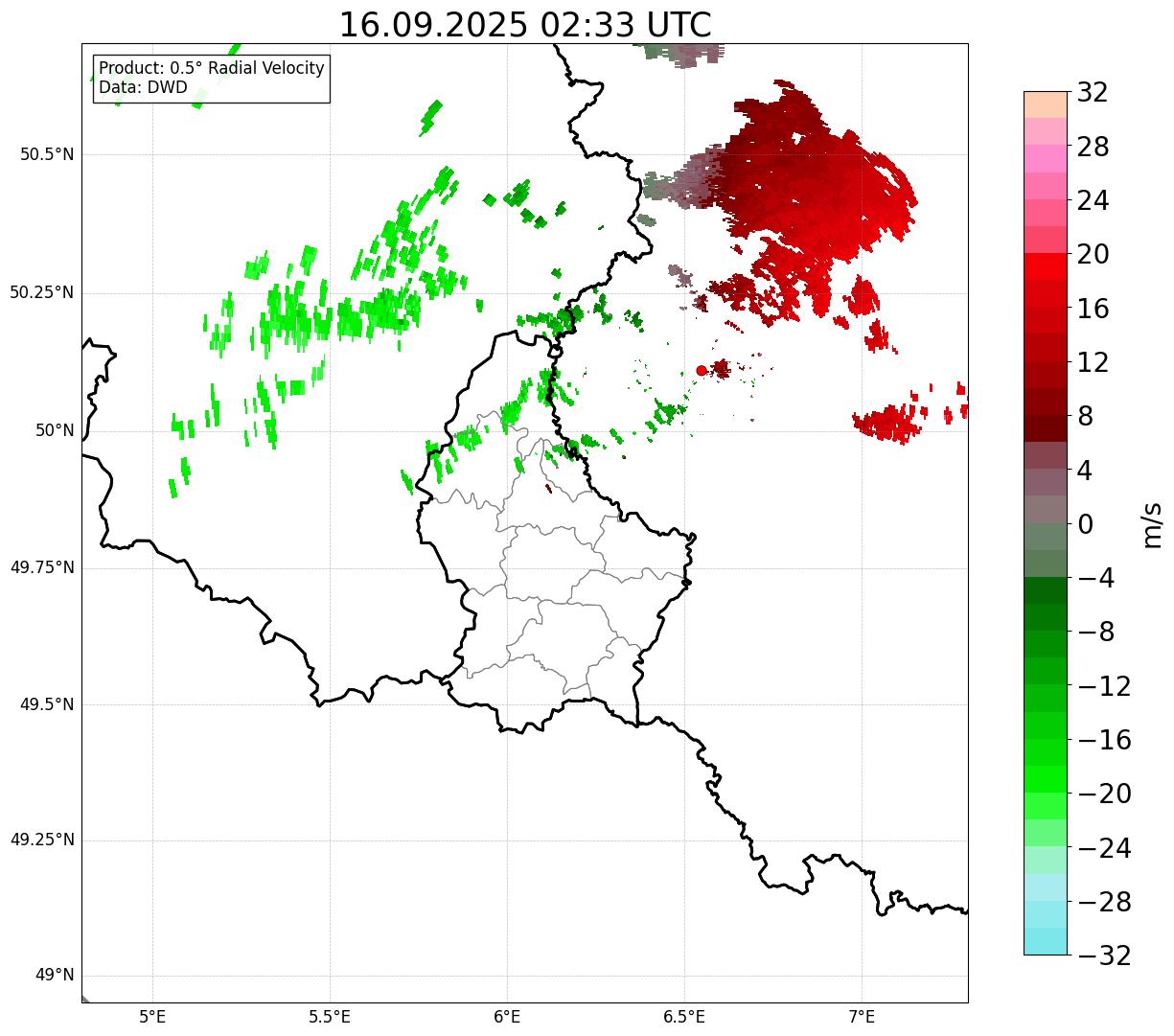Click the colorbar value 24
The height and width of the screenshot is (1036, 1174).
1093,201
